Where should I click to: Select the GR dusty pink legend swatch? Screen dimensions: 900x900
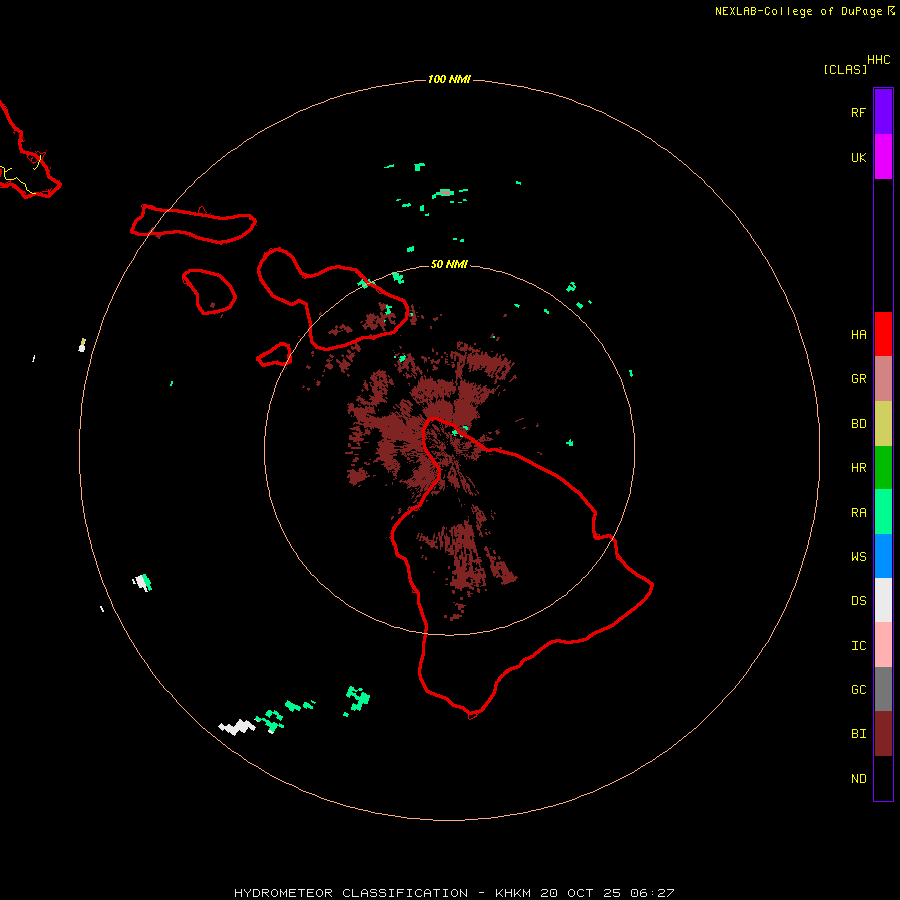coord(883,378)
